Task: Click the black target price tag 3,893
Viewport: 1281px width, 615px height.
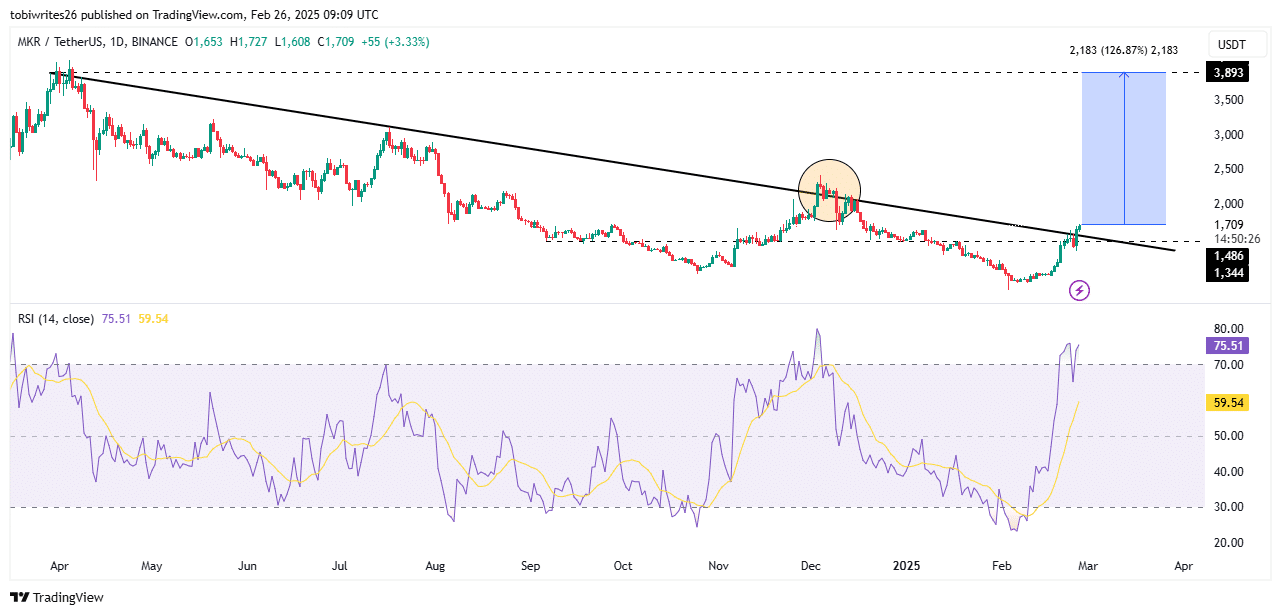Action: click(x=1225, y=72)
